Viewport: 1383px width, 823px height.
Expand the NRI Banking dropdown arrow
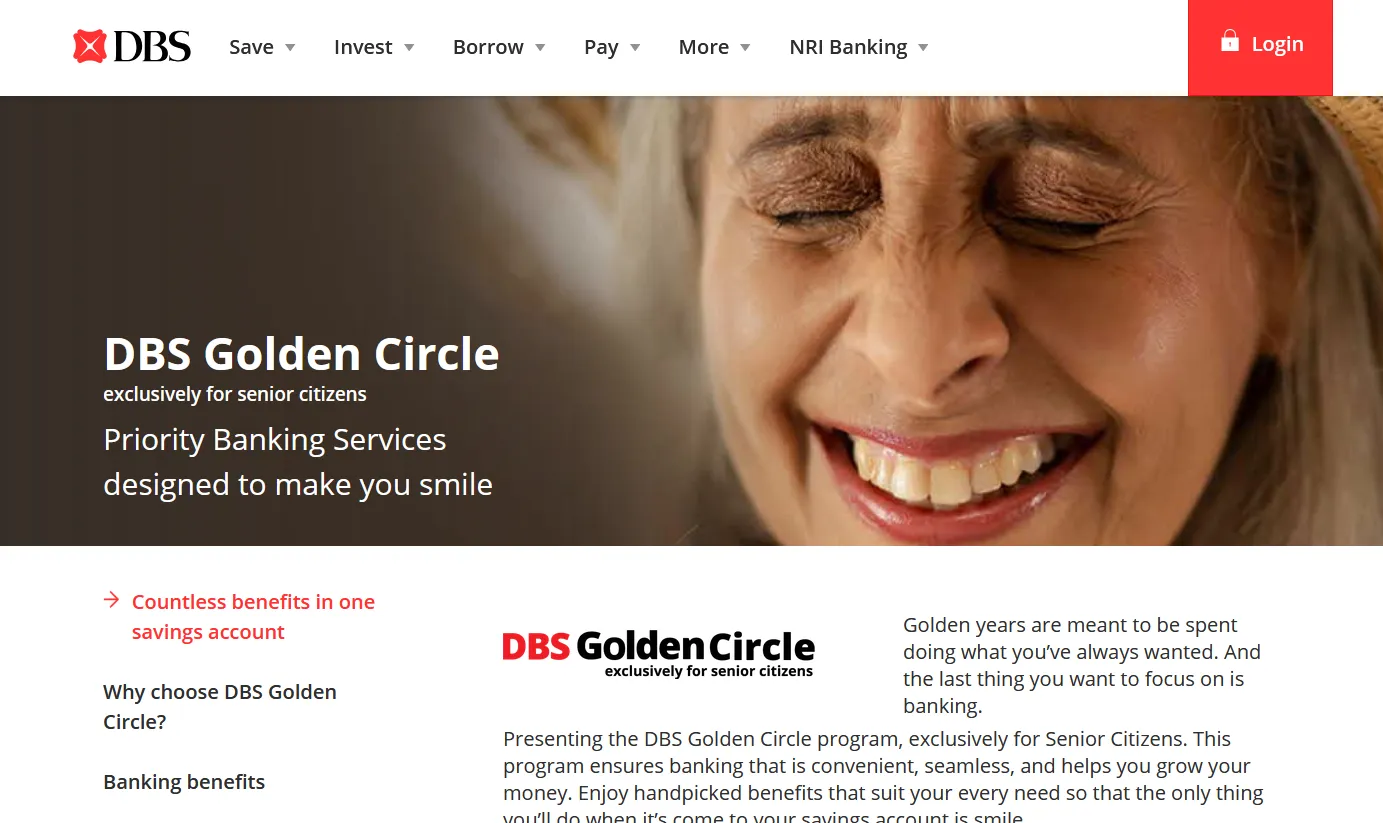(923, 47)
